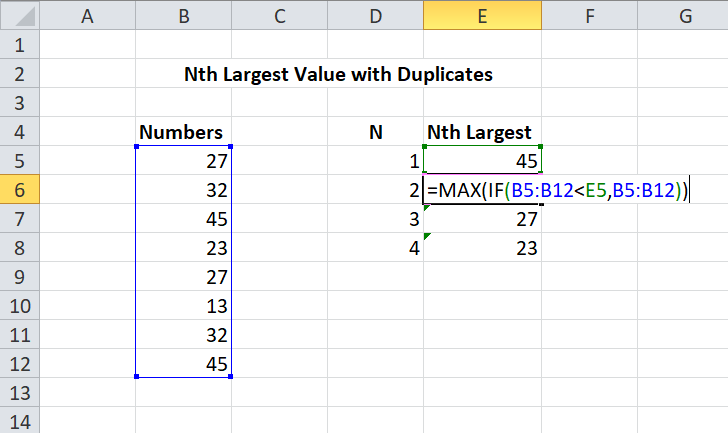Click cell D6 with N value 2
This screenshot has width=728, height=433.
pyautogui.click(x=376, y=189)
